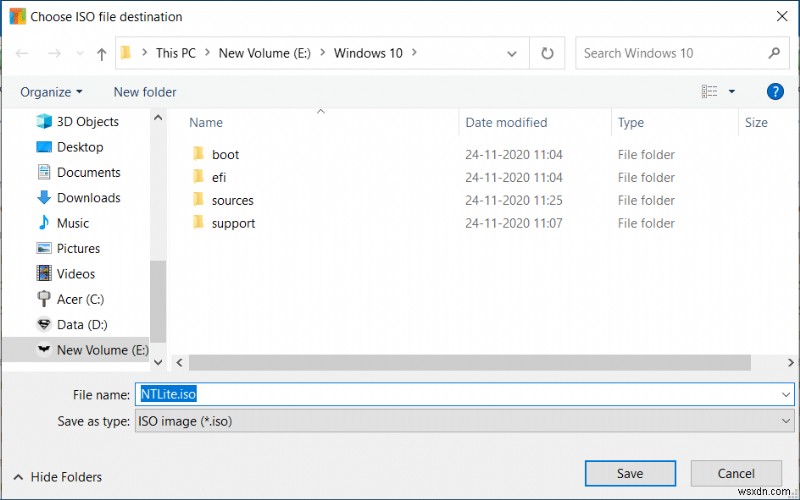Click the Downloads arrow icon

[44, 197]
